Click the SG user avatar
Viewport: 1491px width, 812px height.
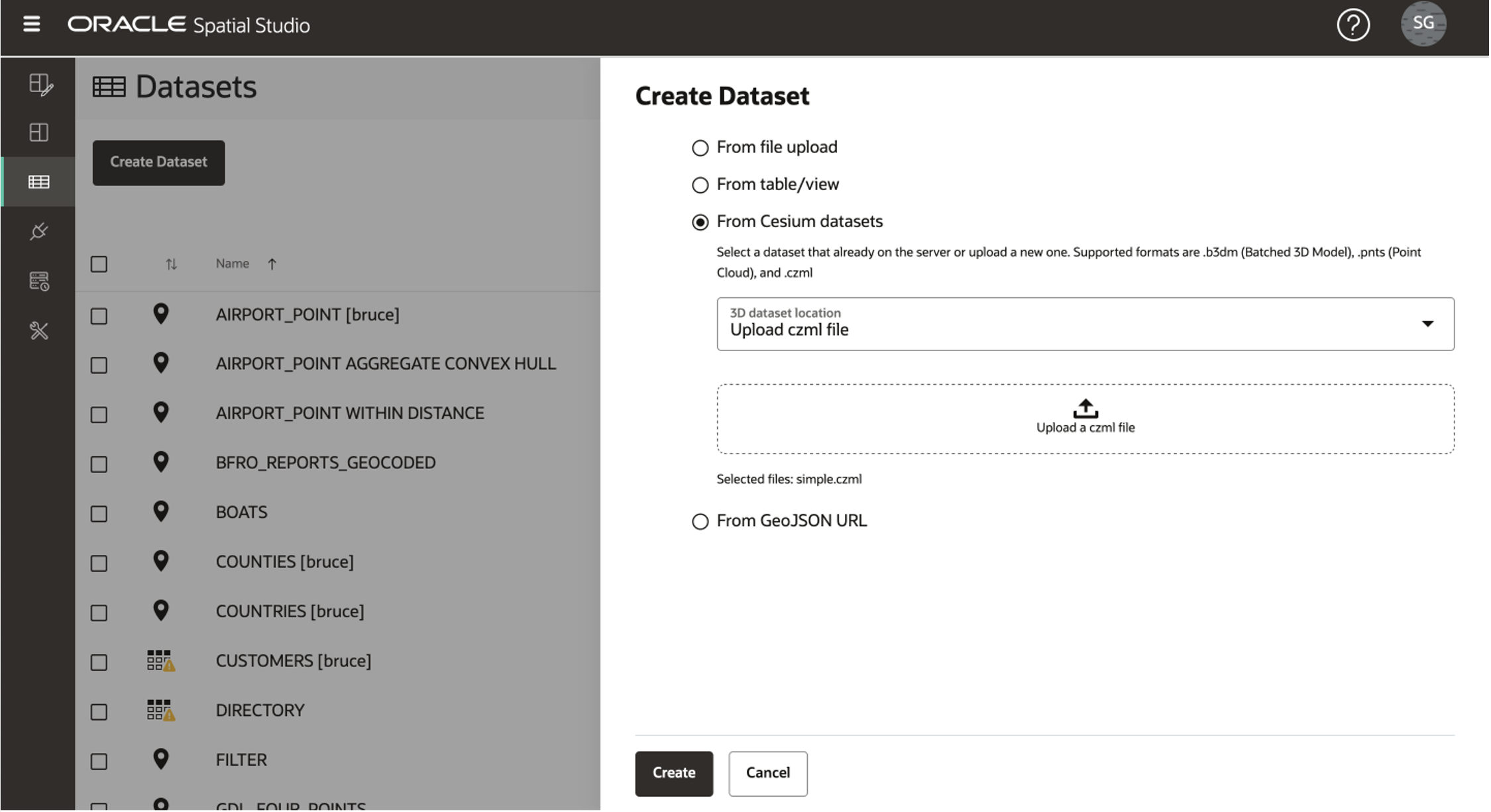(x=1423, y=25)
